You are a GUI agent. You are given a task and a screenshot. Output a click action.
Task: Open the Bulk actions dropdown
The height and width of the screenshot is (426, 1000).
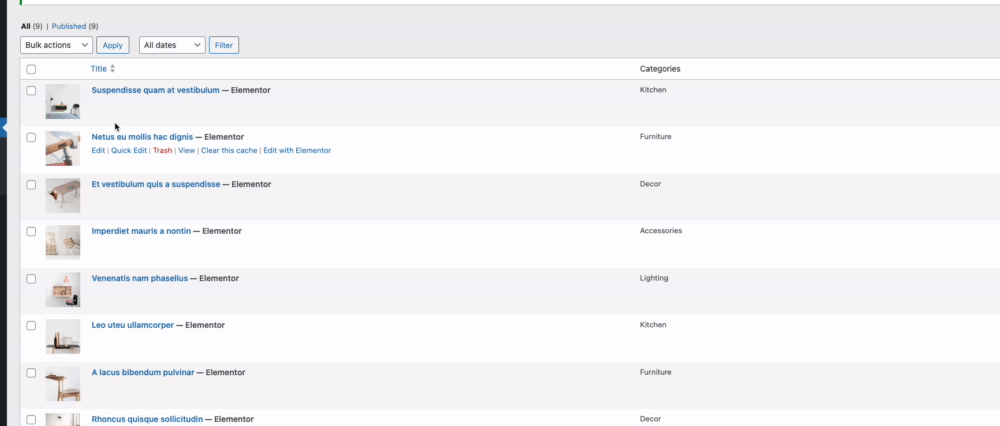56,45
